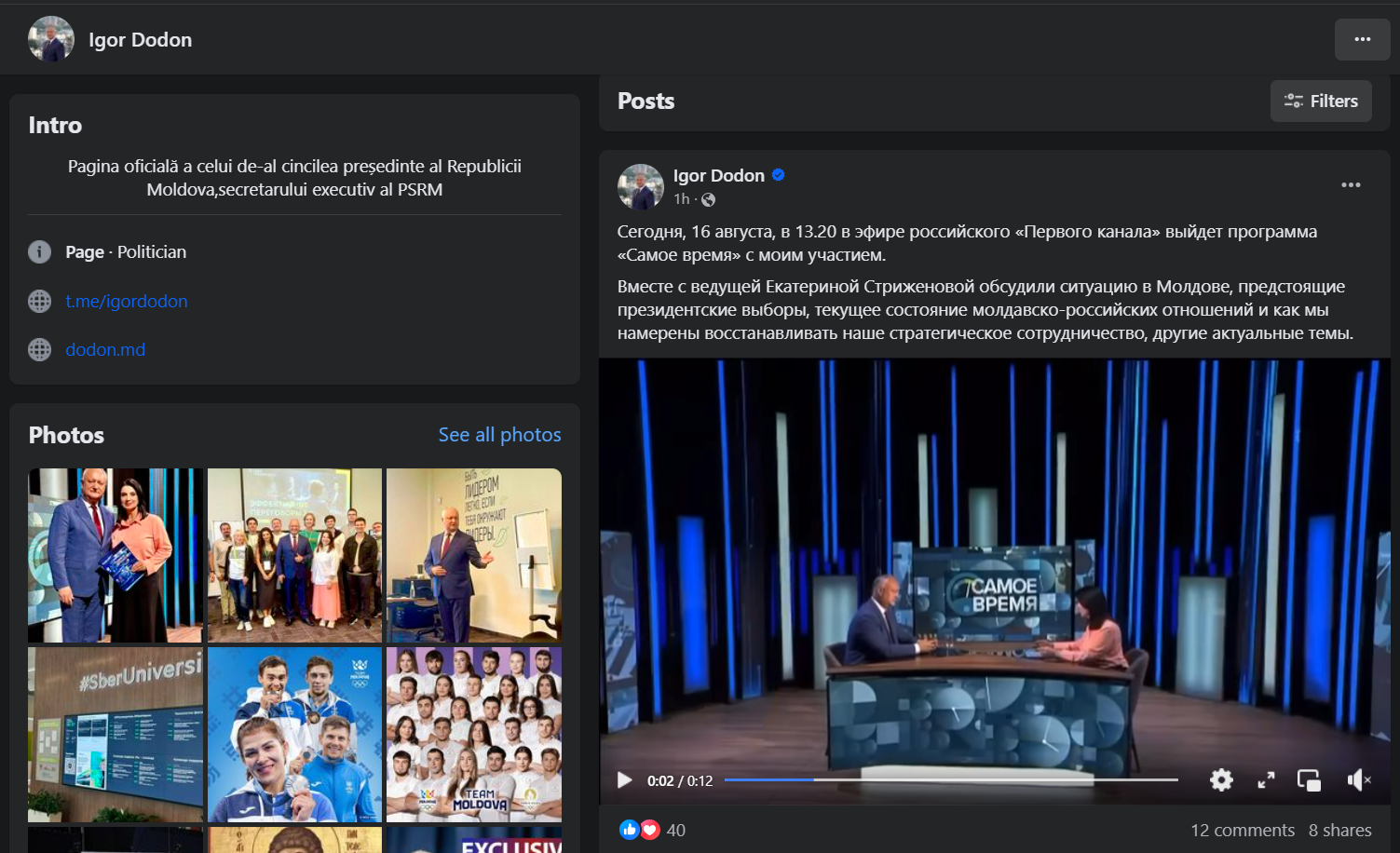
Task: Click the post author avatar
Action: click(x=641, y=186)
